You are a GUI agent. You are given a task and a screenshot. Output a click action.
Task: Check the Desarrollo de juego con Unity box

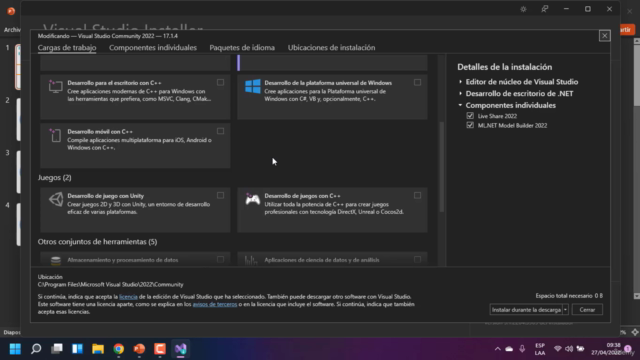tap(220, 196)
